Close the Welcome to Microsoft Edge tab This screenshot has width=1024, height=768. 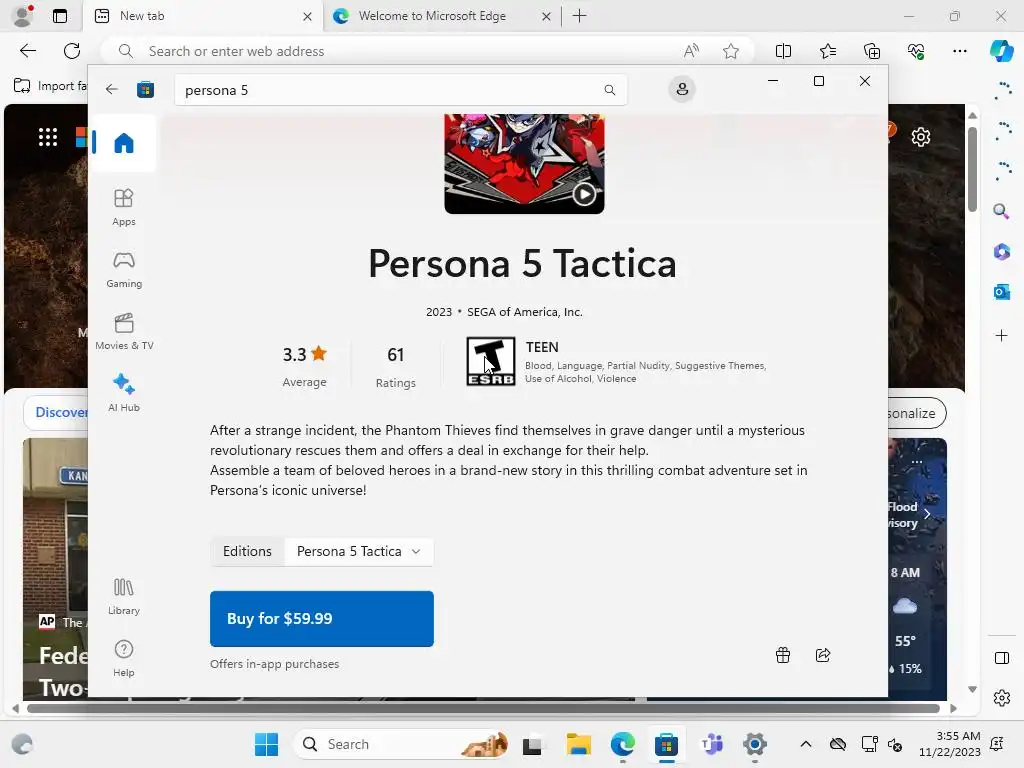click(546, 16)
